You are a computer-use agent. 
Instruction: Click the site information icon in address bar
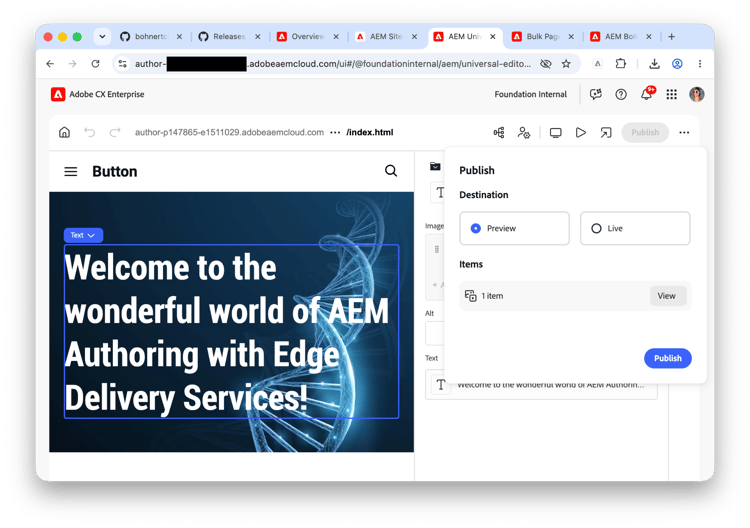[123, 64]
